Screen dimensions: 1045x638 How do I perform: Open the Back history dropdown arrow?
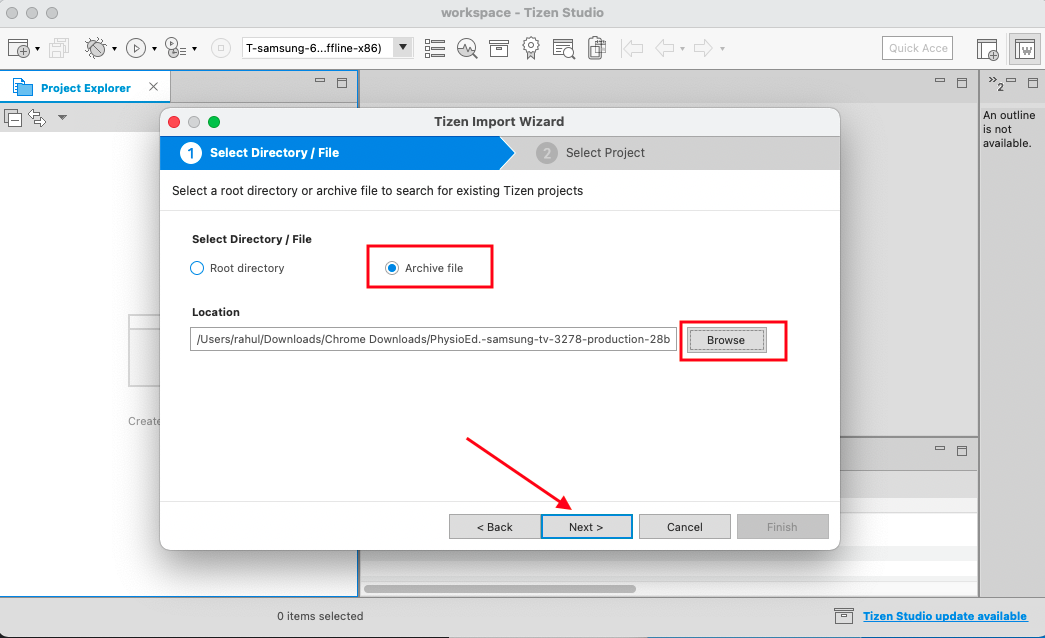[x=682, y=49]
